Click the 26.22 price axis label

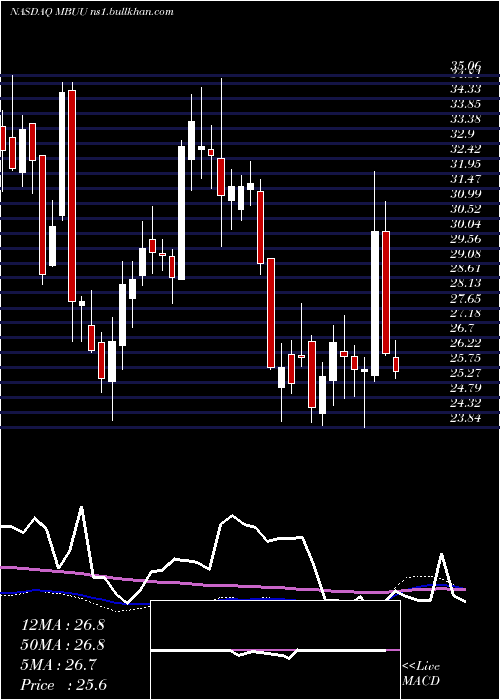466,343
